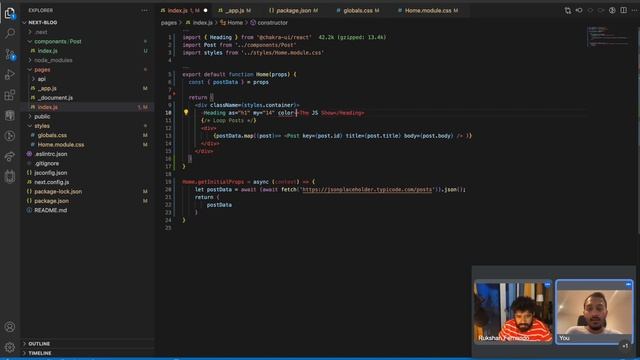Open the Manage gear icon
This screenshot has width=640, height=360.
(x=10, y=347)
